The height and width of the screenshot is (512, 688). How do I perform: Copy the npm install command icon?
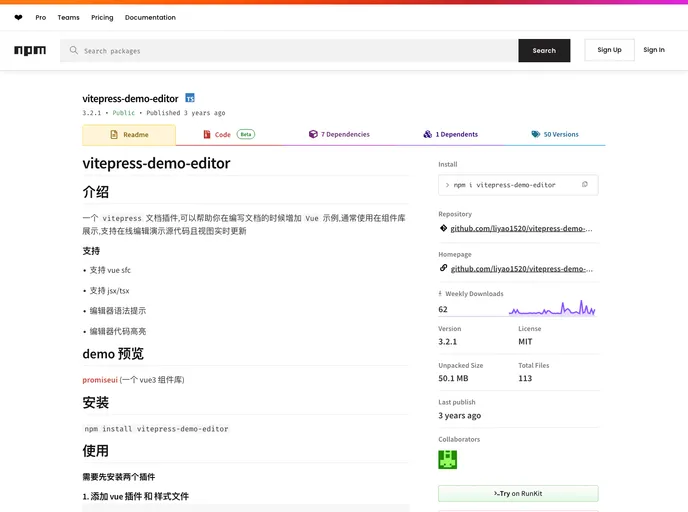pyautogui.click(x=584, y=185)
